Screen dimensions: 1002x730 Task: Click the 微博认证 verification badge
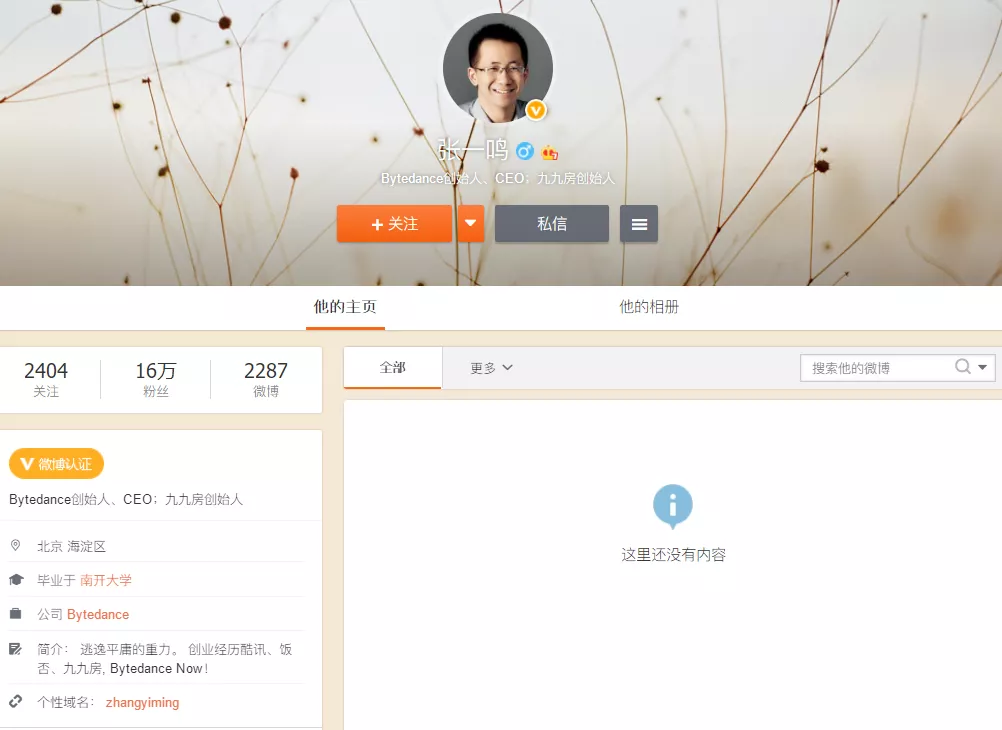tap(56, 464)
